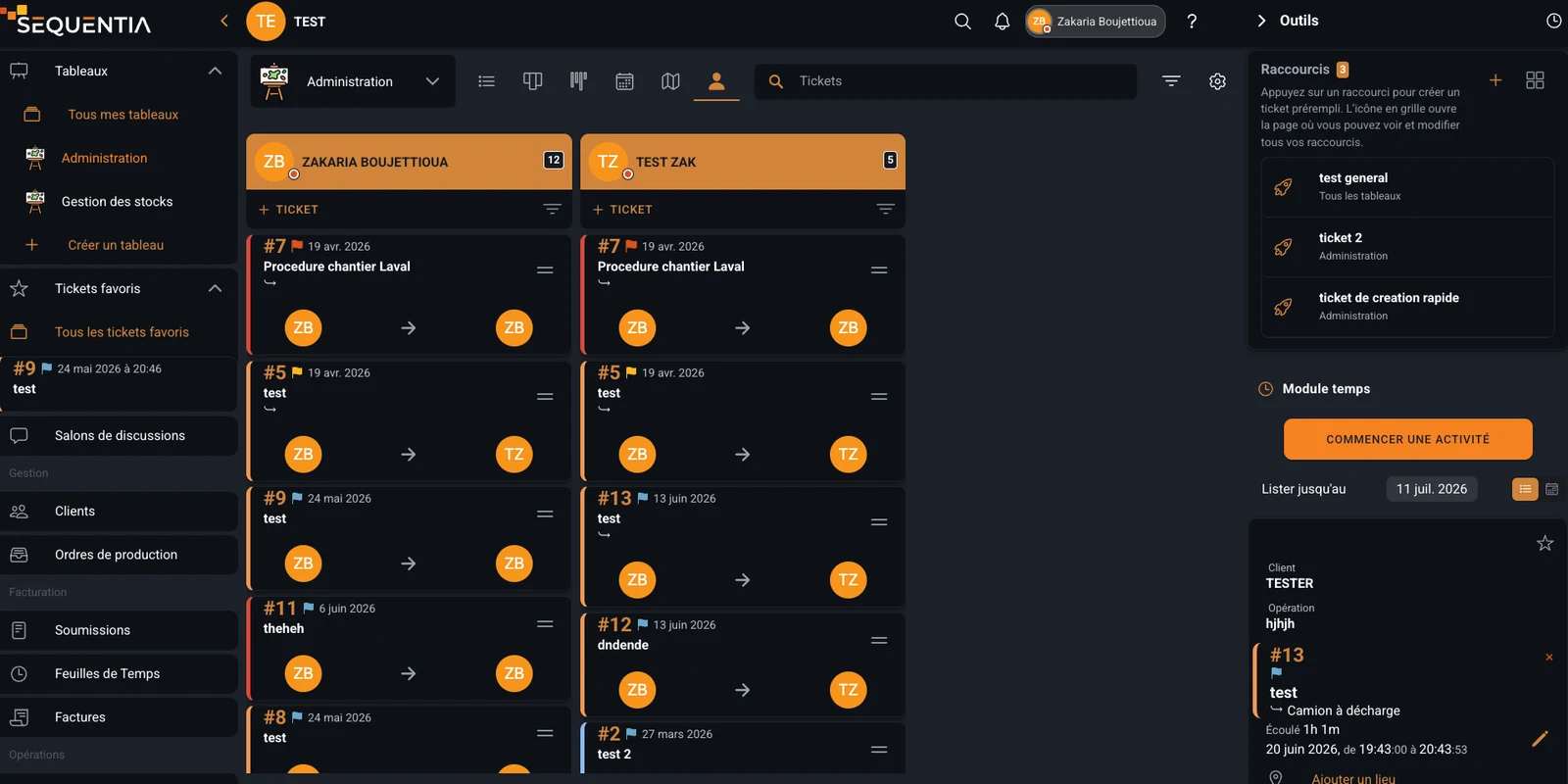Click the TZ avatar in the Test Zak header
This screenshot has height=784, width=1568.
[609, 162]
